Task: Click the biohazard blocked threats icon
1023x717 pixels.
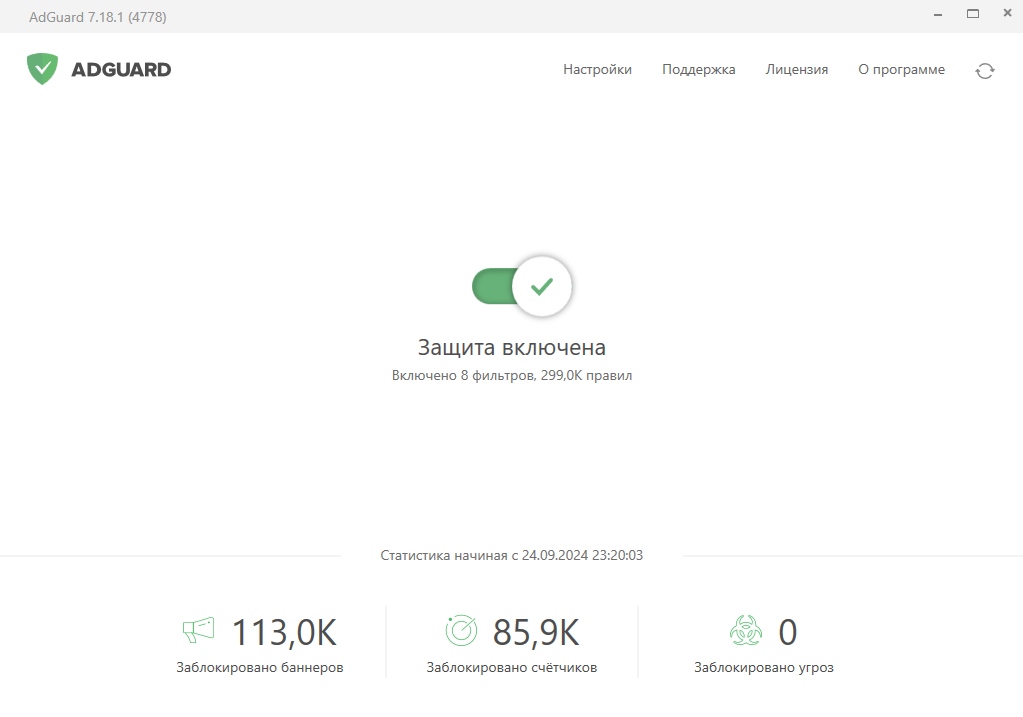Action: (x=746, y=630)
